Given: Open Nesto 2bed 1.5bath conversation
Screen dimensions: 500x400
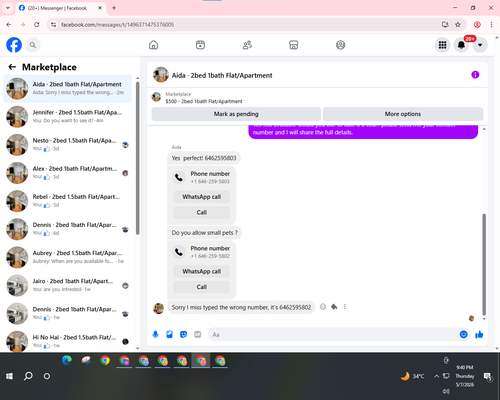Looking at the screenshot, I should pyautogui.click(x=68, y=145).
